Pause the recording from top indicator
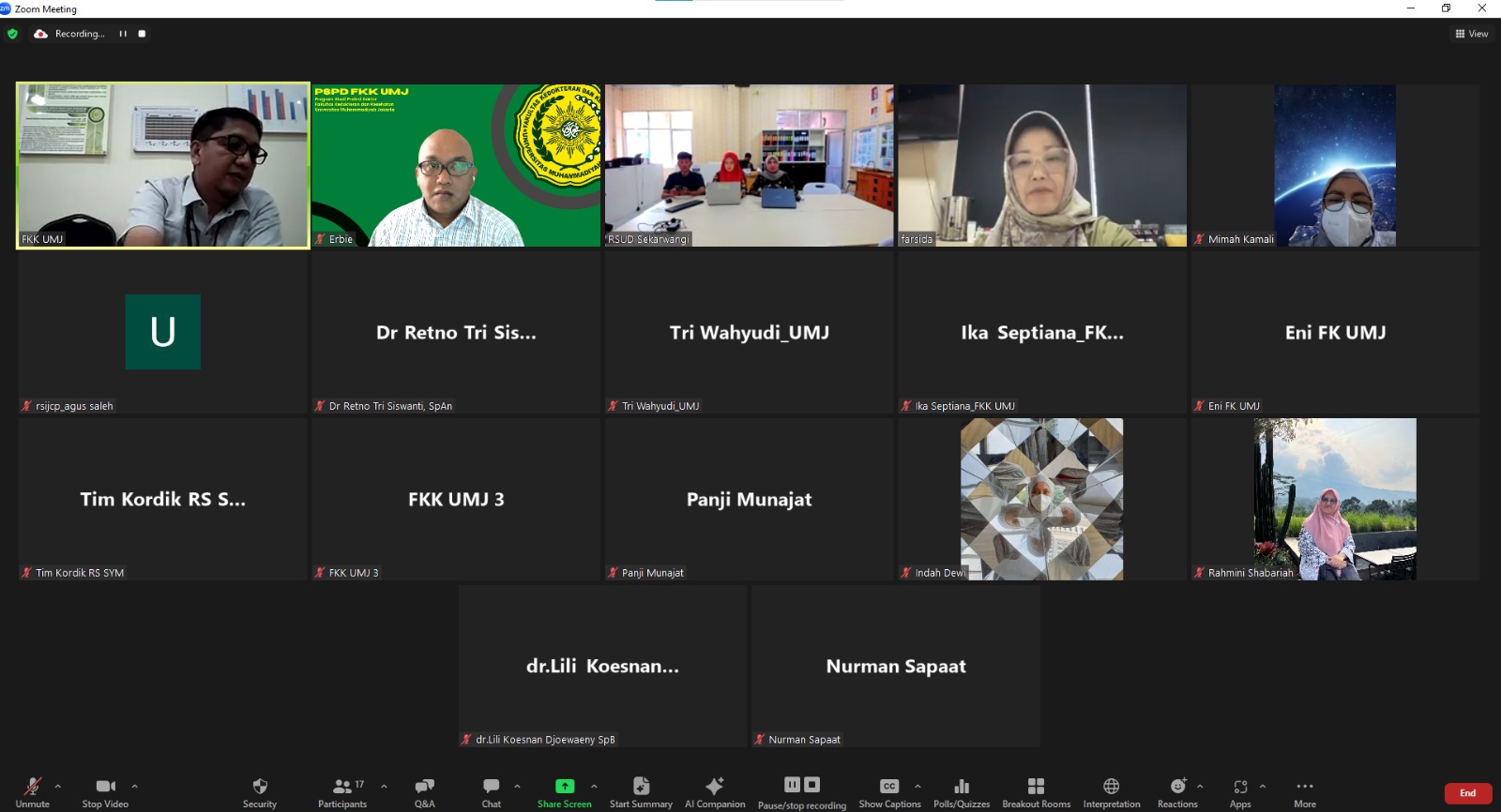Image resolution: width=1501 pixels, height=812 pixels. pyautogui.click(x=123, y=34)
